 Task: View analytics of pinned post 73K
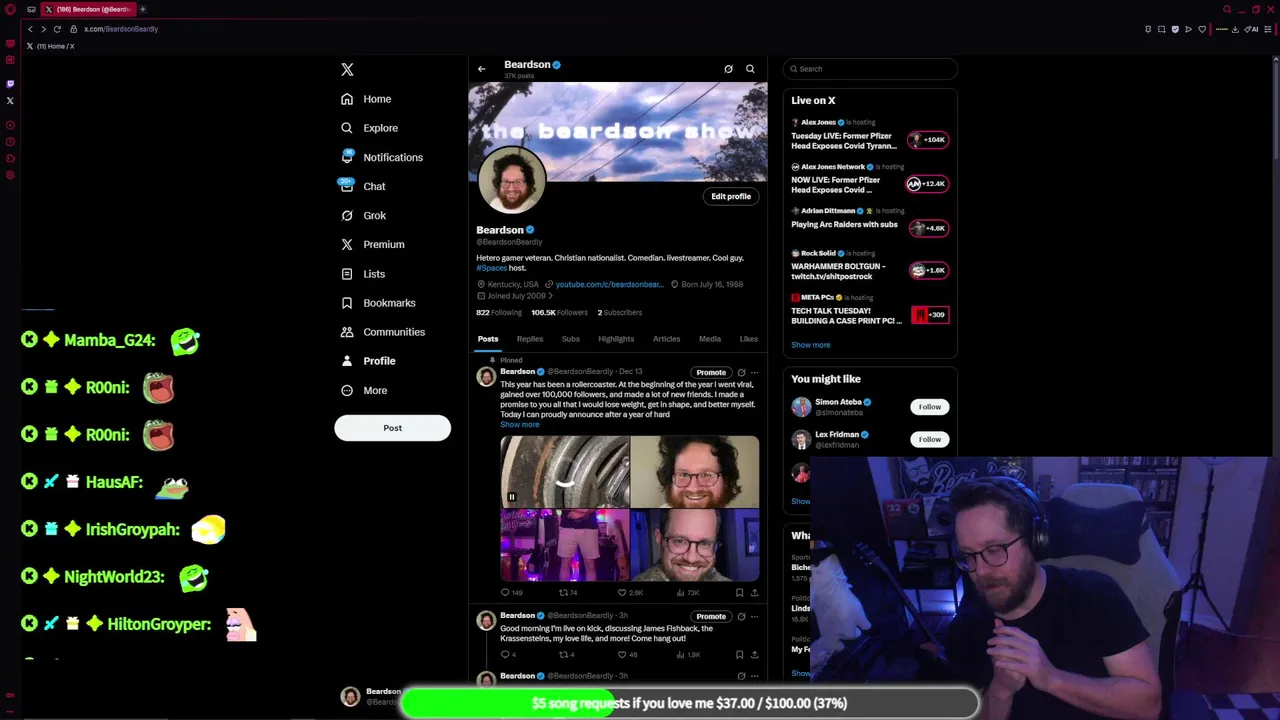[x=688, y=593]
